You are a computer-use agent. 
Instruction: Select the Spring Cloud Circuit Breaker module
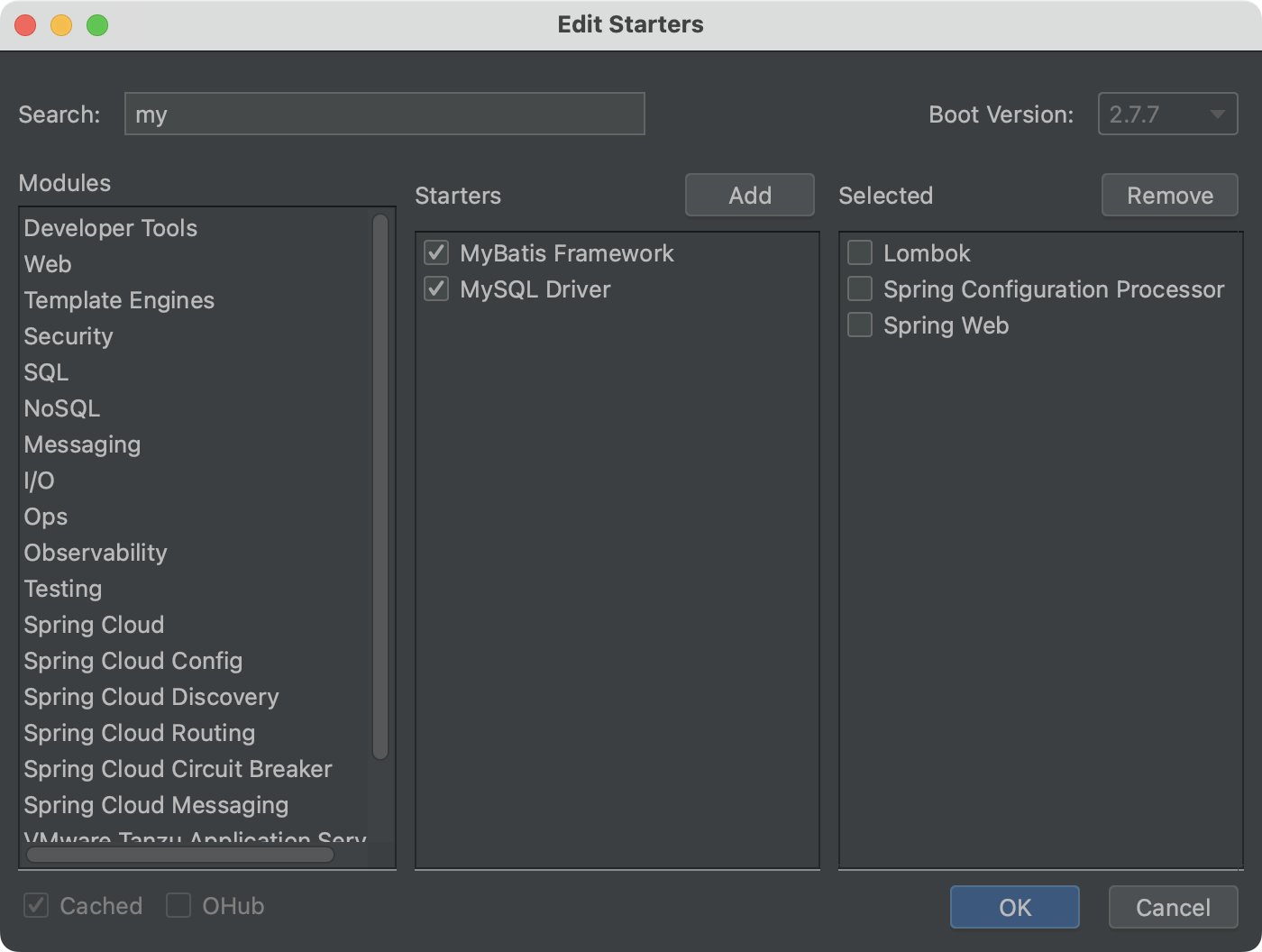coord(178,769)
